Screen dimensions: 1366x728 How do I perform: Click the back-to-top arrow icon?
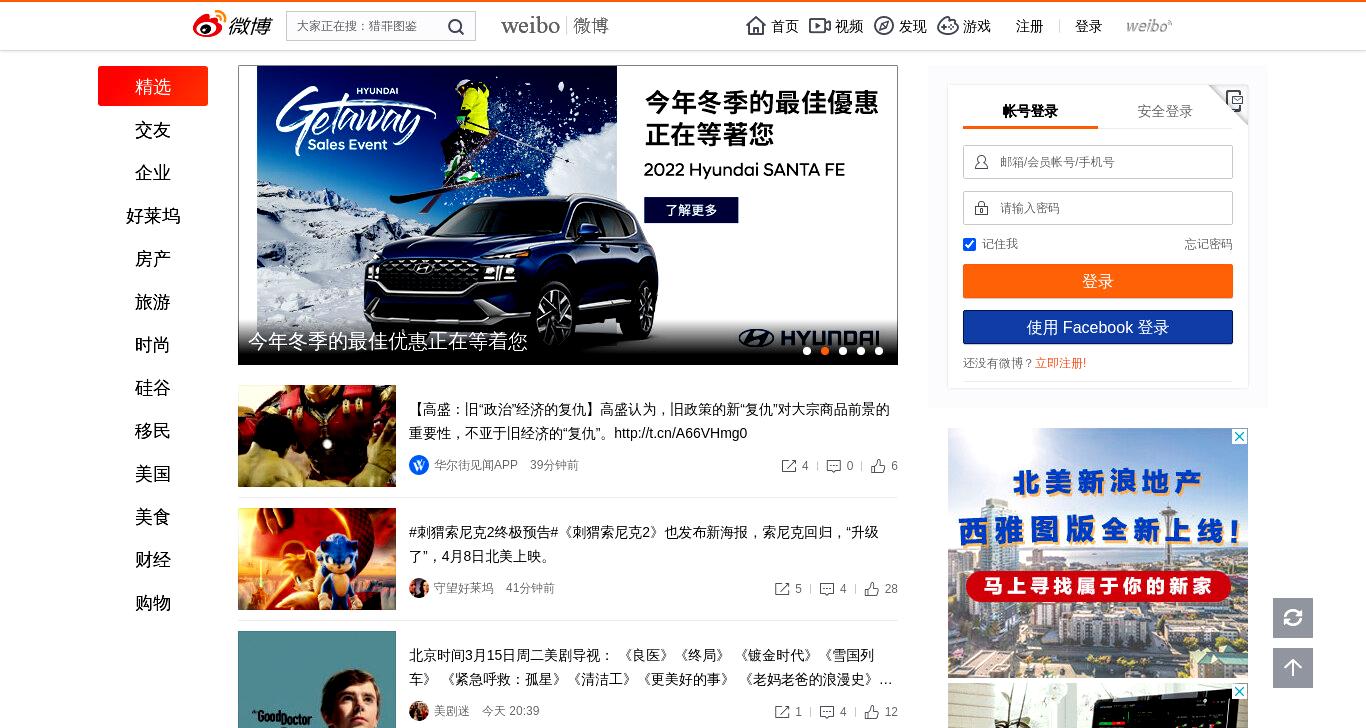coord(1293,668)
